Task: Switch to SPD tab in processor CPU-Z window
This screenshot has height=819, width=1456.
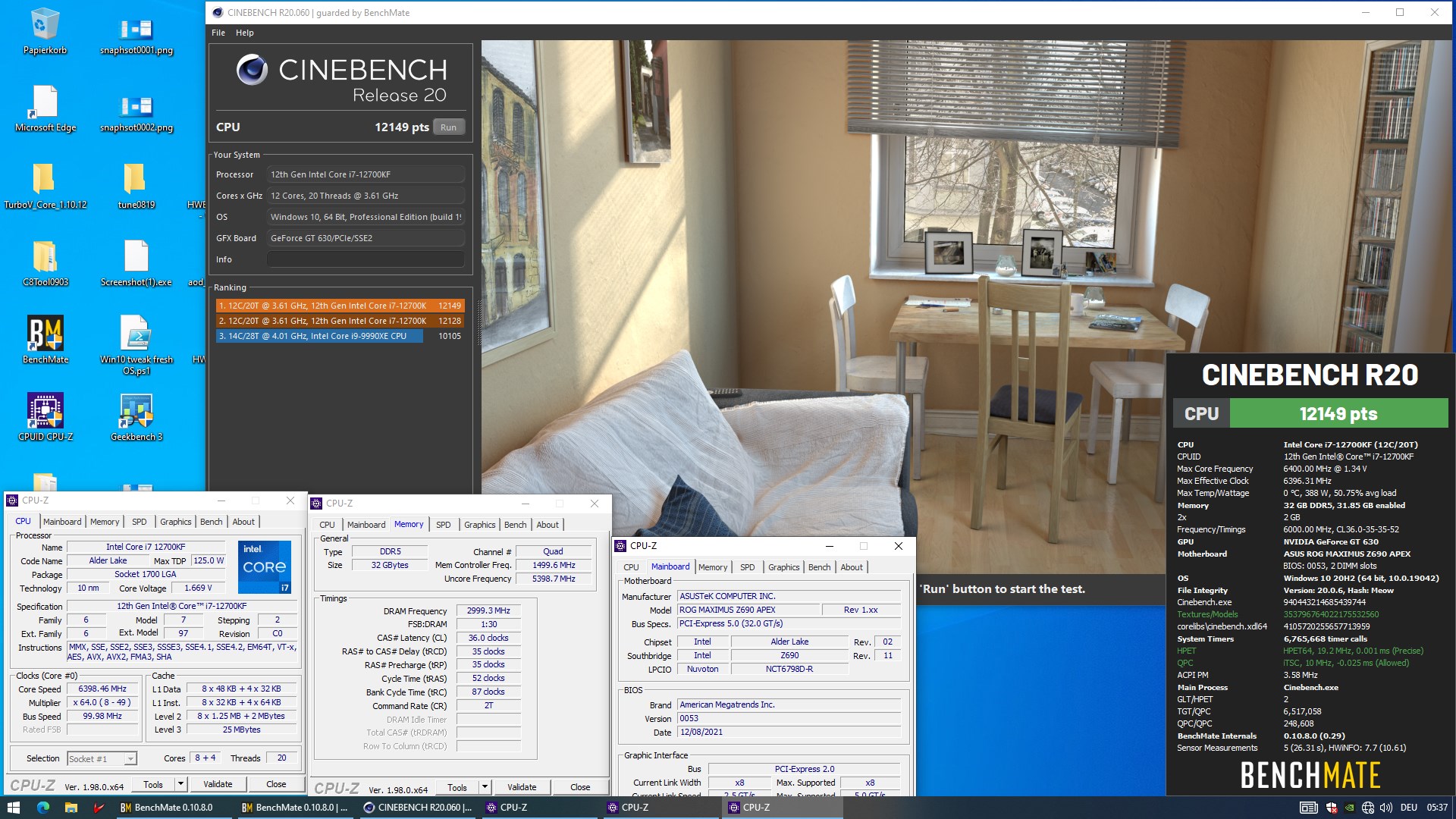Action: coord(140,522)
